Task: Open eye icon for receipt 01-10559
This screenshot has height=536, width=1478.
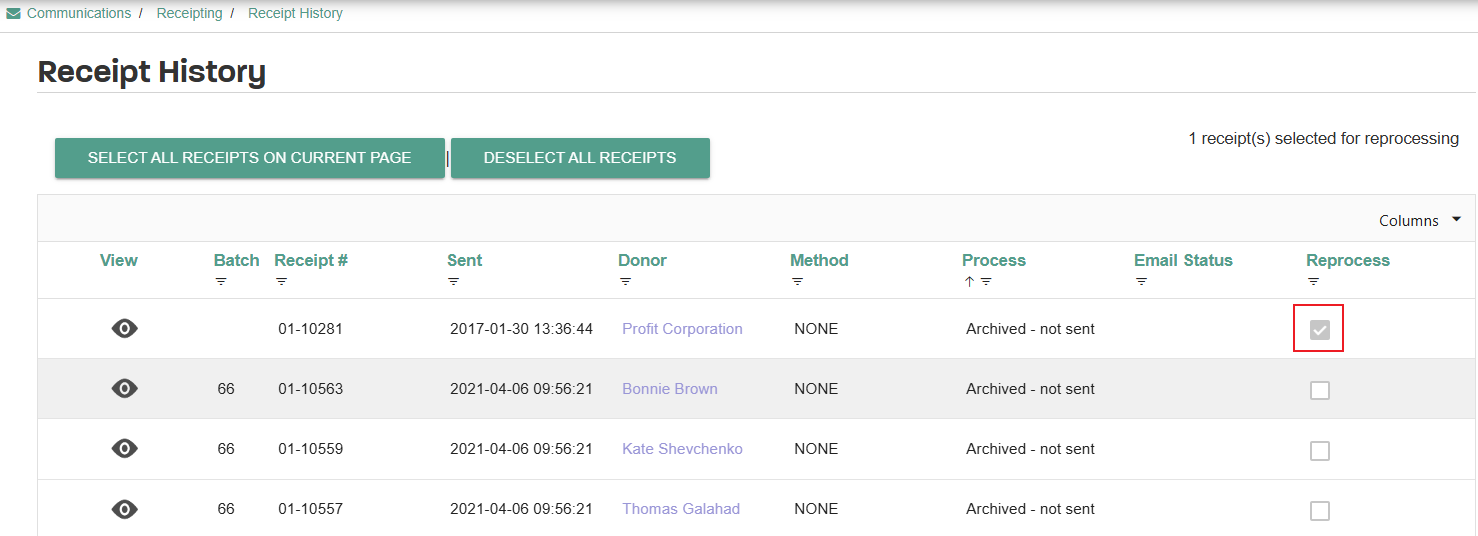Action: point(124,448)
